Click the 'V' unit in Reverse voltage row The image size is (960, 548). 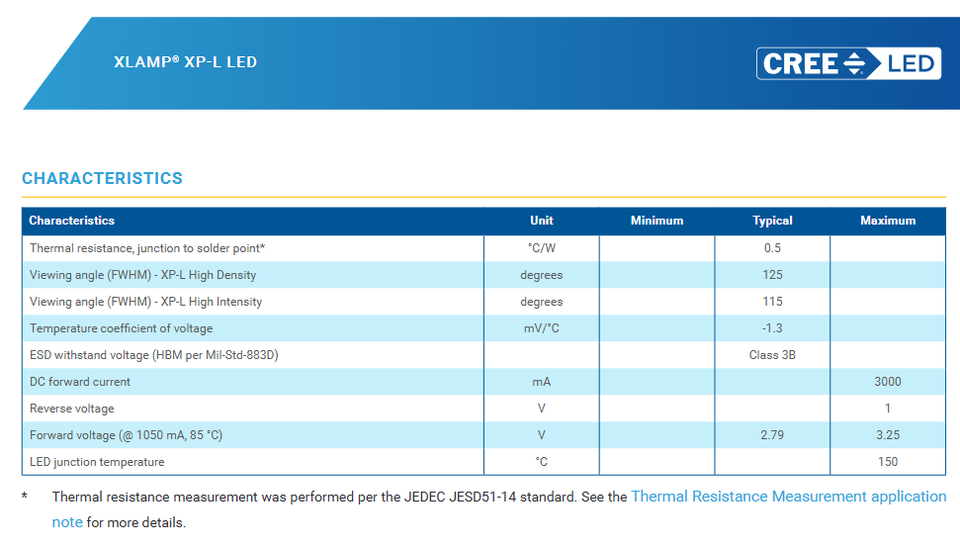[x=541, y=408]
